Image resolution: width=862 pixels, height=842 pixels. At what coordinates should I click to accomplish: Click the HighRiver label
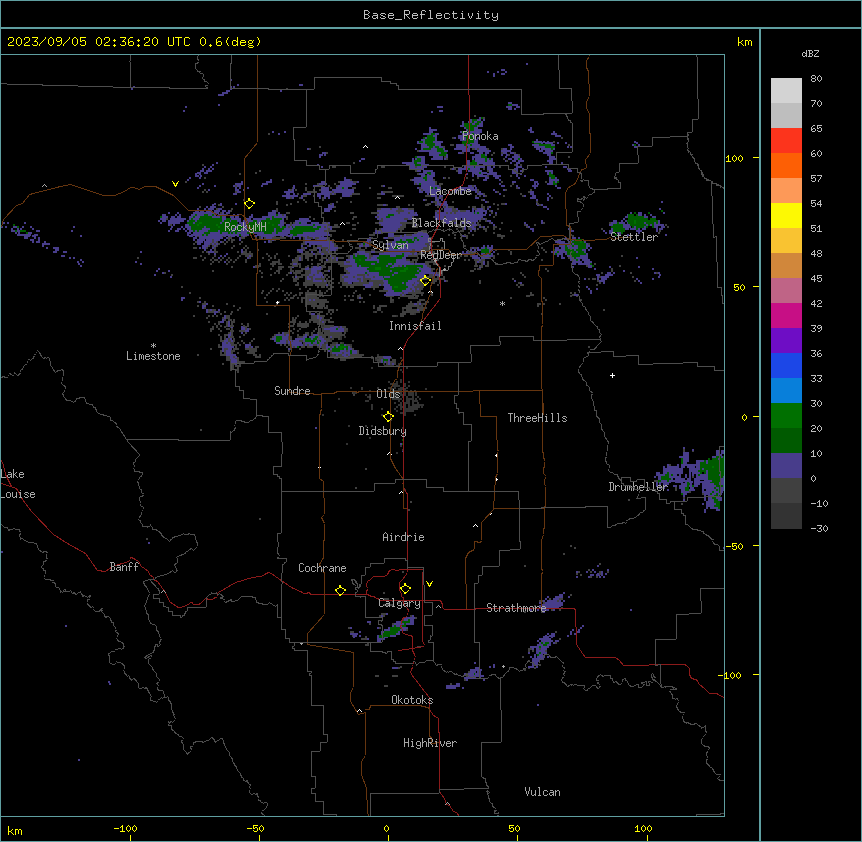(x=430, y=743)
